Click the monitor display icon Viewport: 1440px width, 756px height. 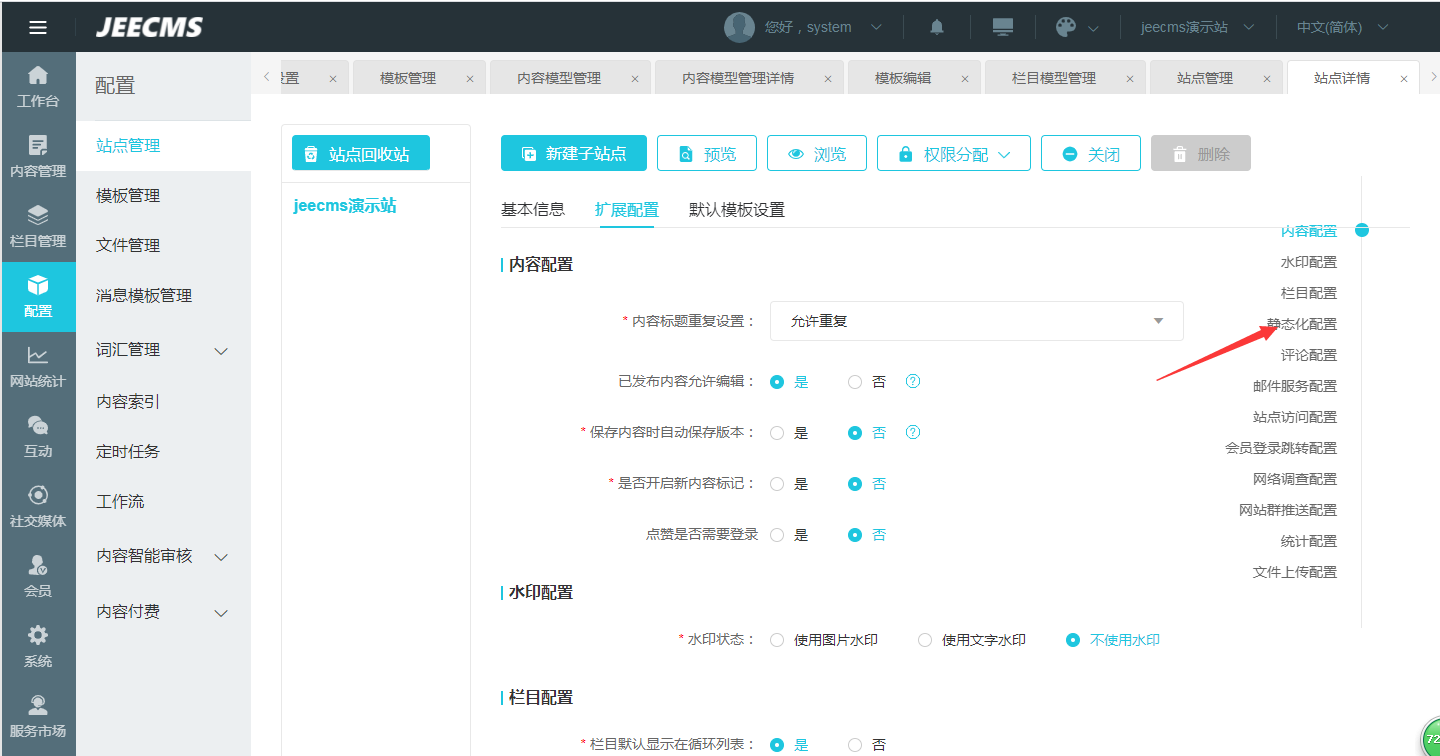[x=1002, y=27]
